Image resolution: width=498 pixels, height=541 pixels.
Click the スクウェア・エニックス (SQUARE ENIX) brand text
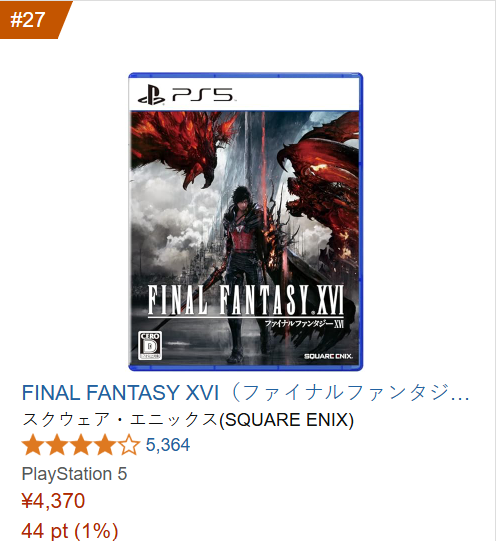[188, 420]
